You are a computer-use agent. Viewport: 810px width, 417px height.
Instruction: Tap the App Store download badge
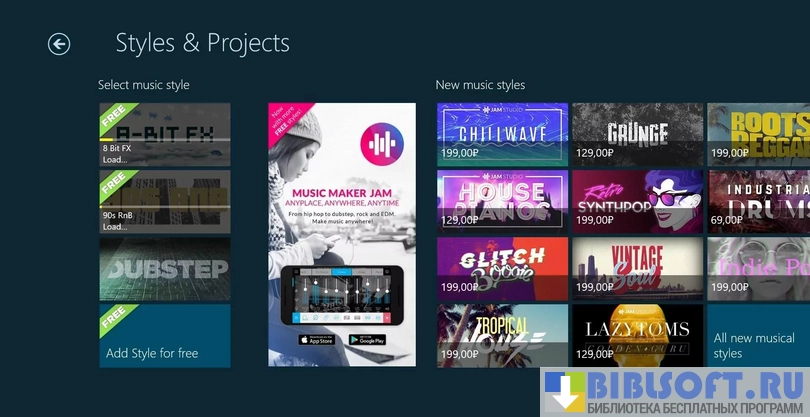pyautogui.click(x=316, y=340)
